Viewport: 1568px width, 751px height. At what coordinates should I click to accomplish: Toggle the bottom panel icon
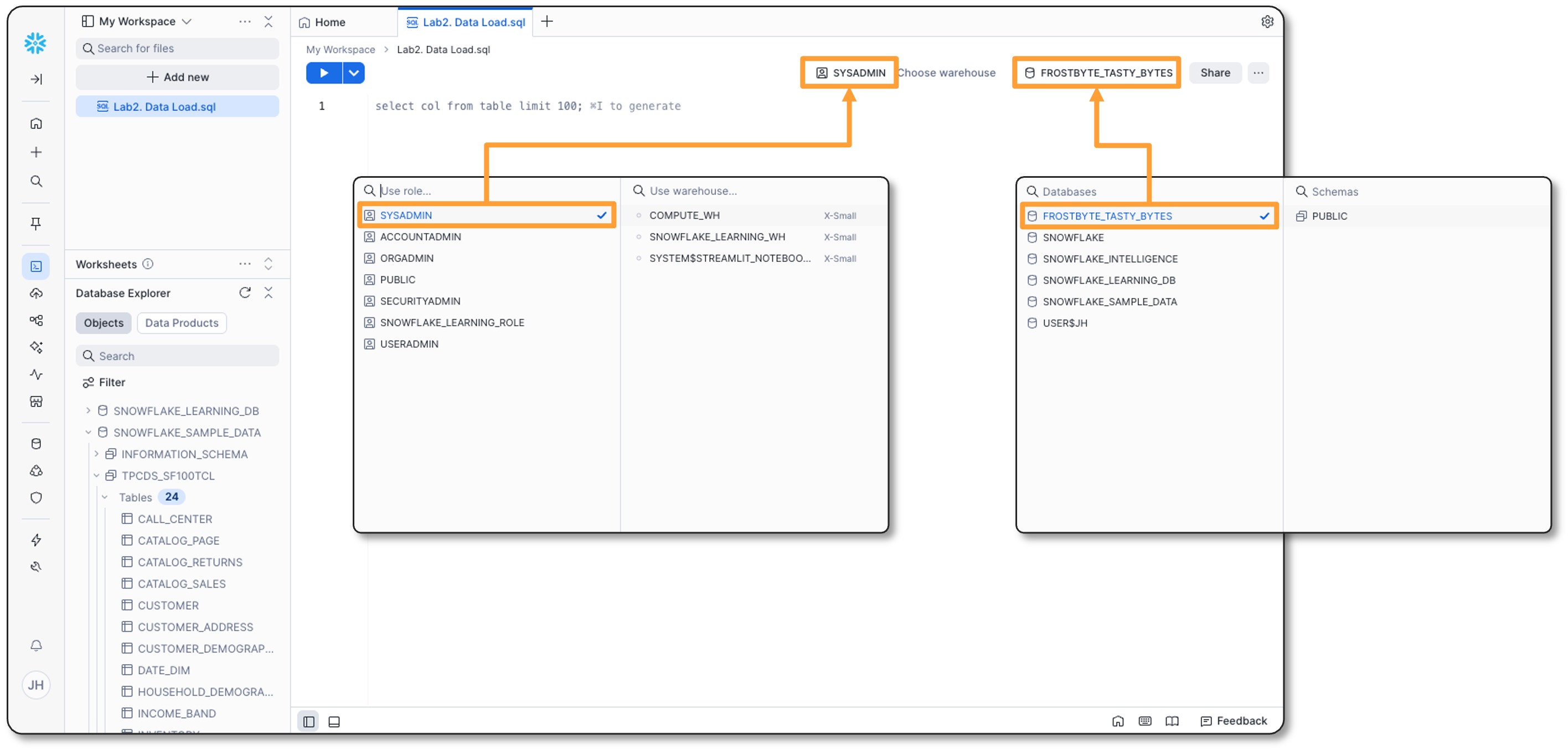coord(334,721)
